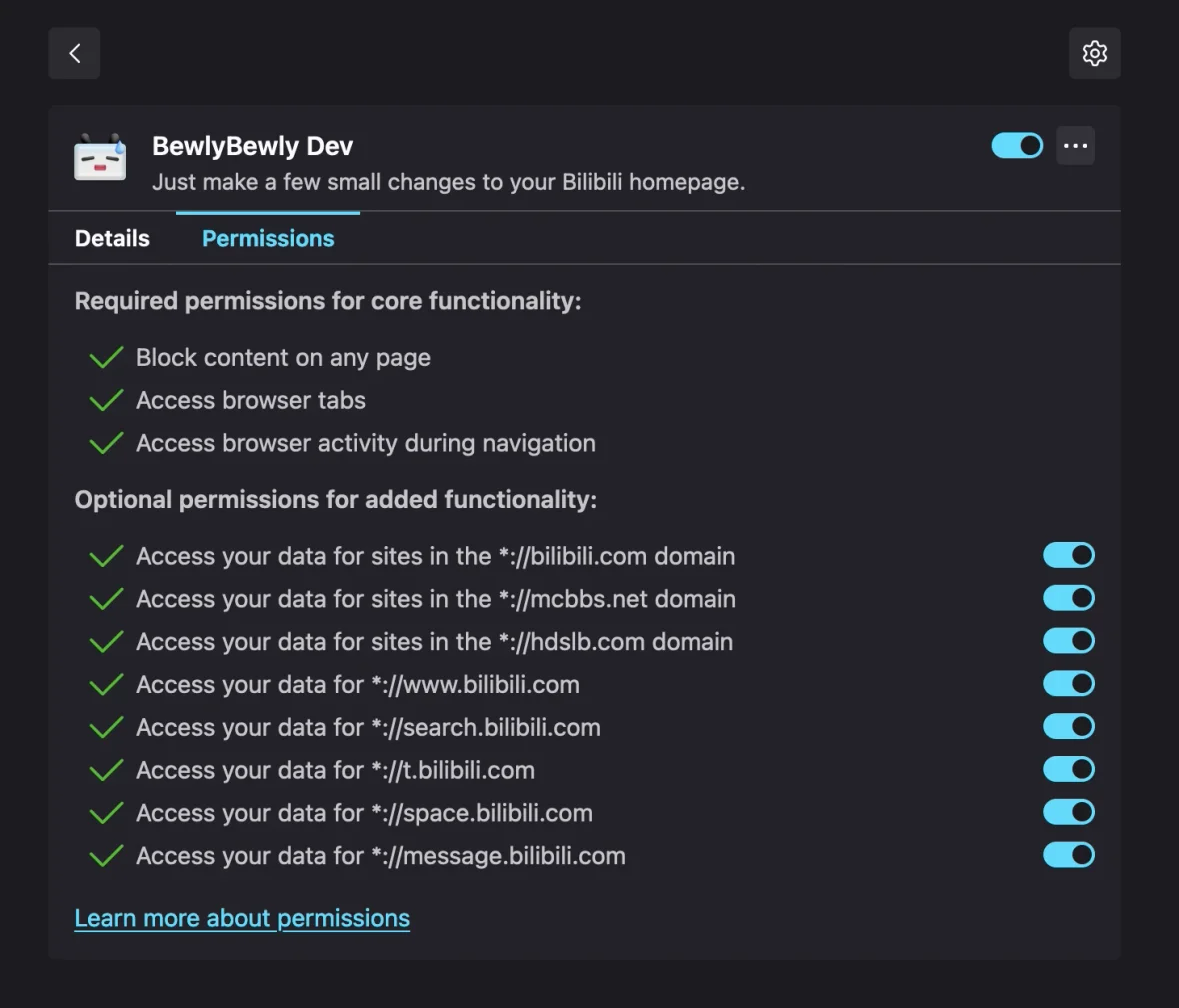Click checkmark beside *://mcbbs.net domain row

pos(106,599)
